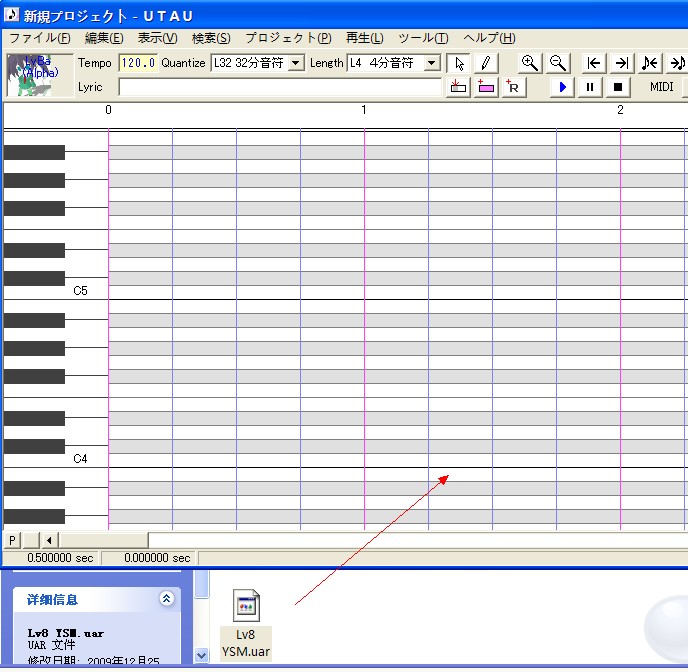Screen dimensions: 688x672
Task: Select the Lv8 YSM.uar file icon
Action: pyautogui.click(x=246, y=606)
